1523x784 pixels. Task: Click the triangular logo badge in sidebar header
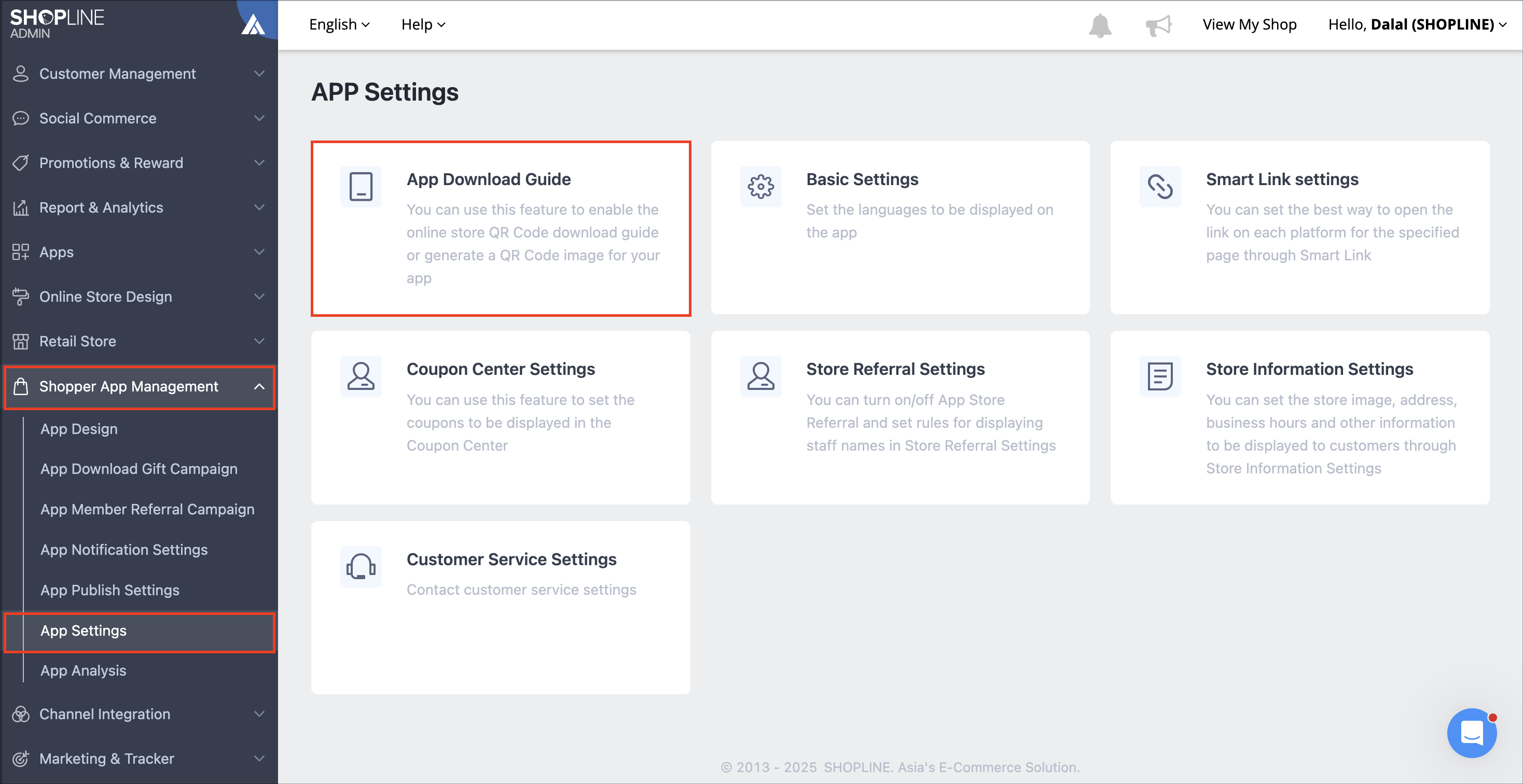[253, 25]
